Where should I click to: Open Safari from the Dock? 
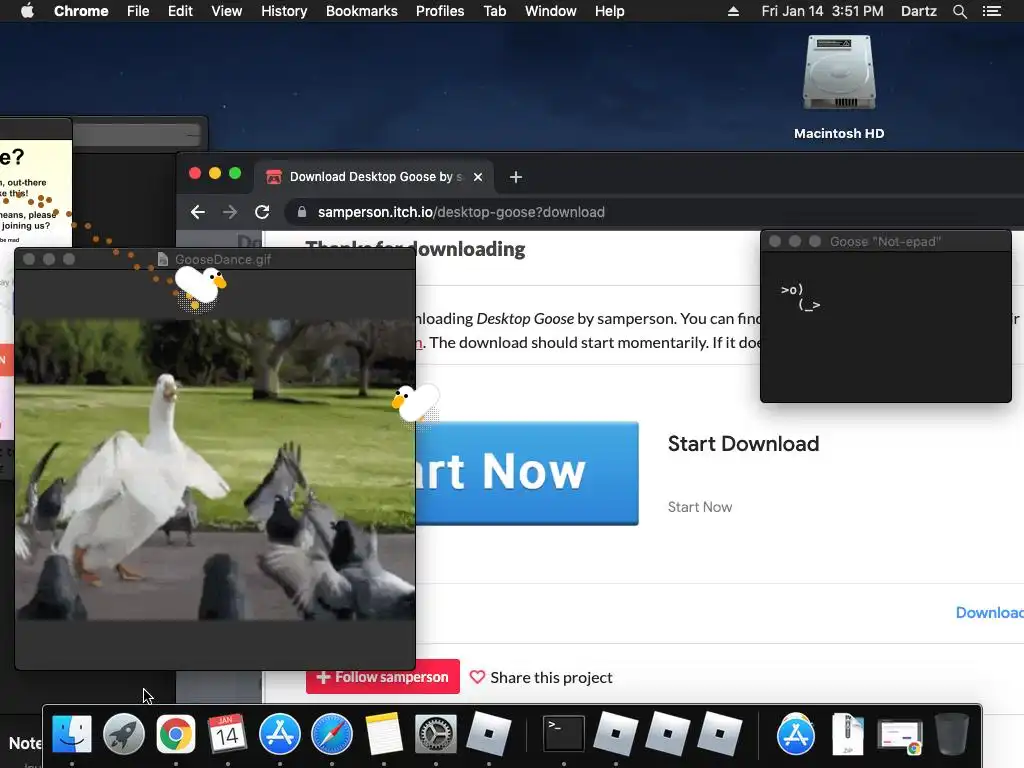332,734
